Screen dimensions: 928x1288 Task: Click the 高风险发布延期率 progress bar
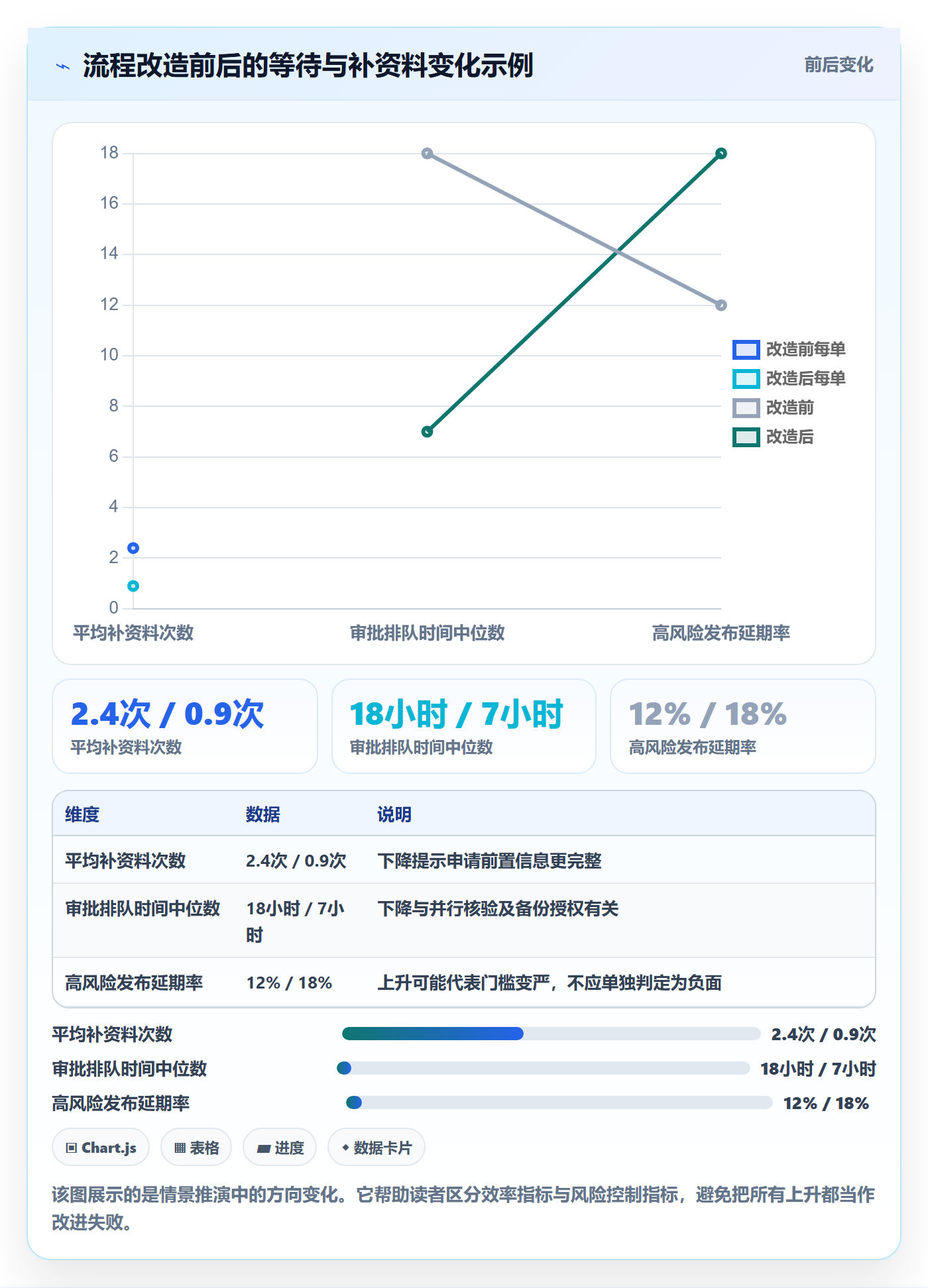point(559,1102)
